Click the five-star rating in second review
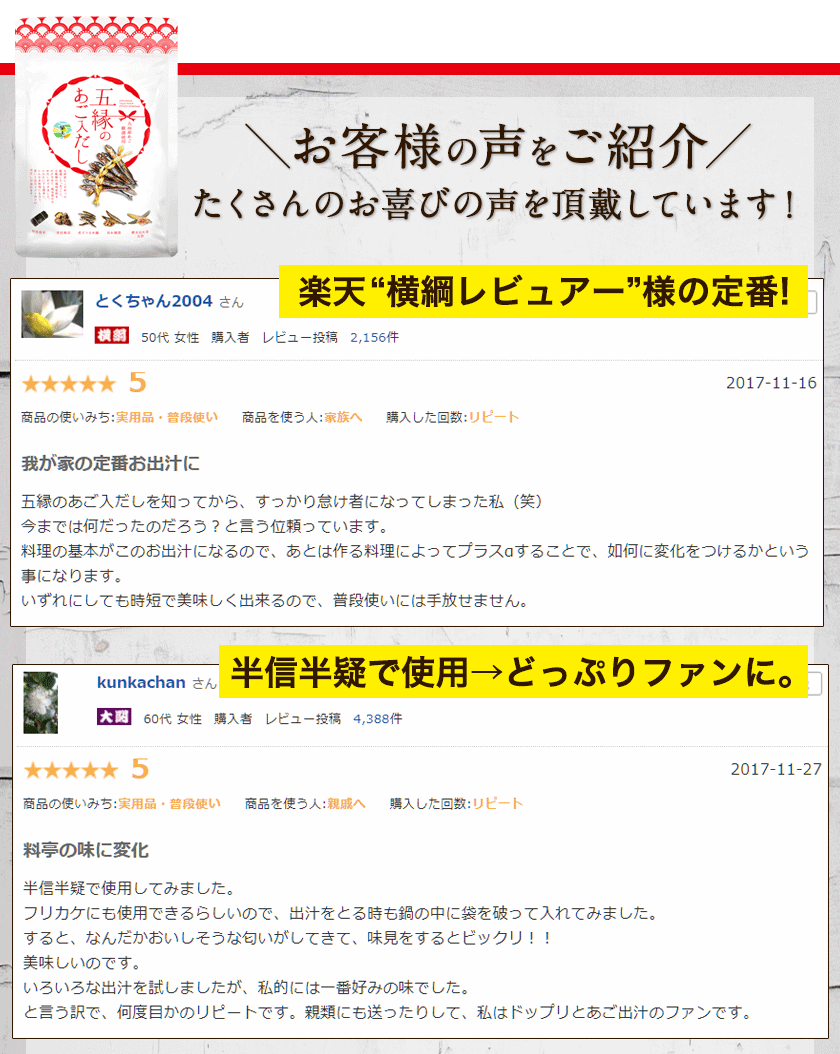Image resolution: width=840 pixels, height=1054 pixels. tap(71, 770)
